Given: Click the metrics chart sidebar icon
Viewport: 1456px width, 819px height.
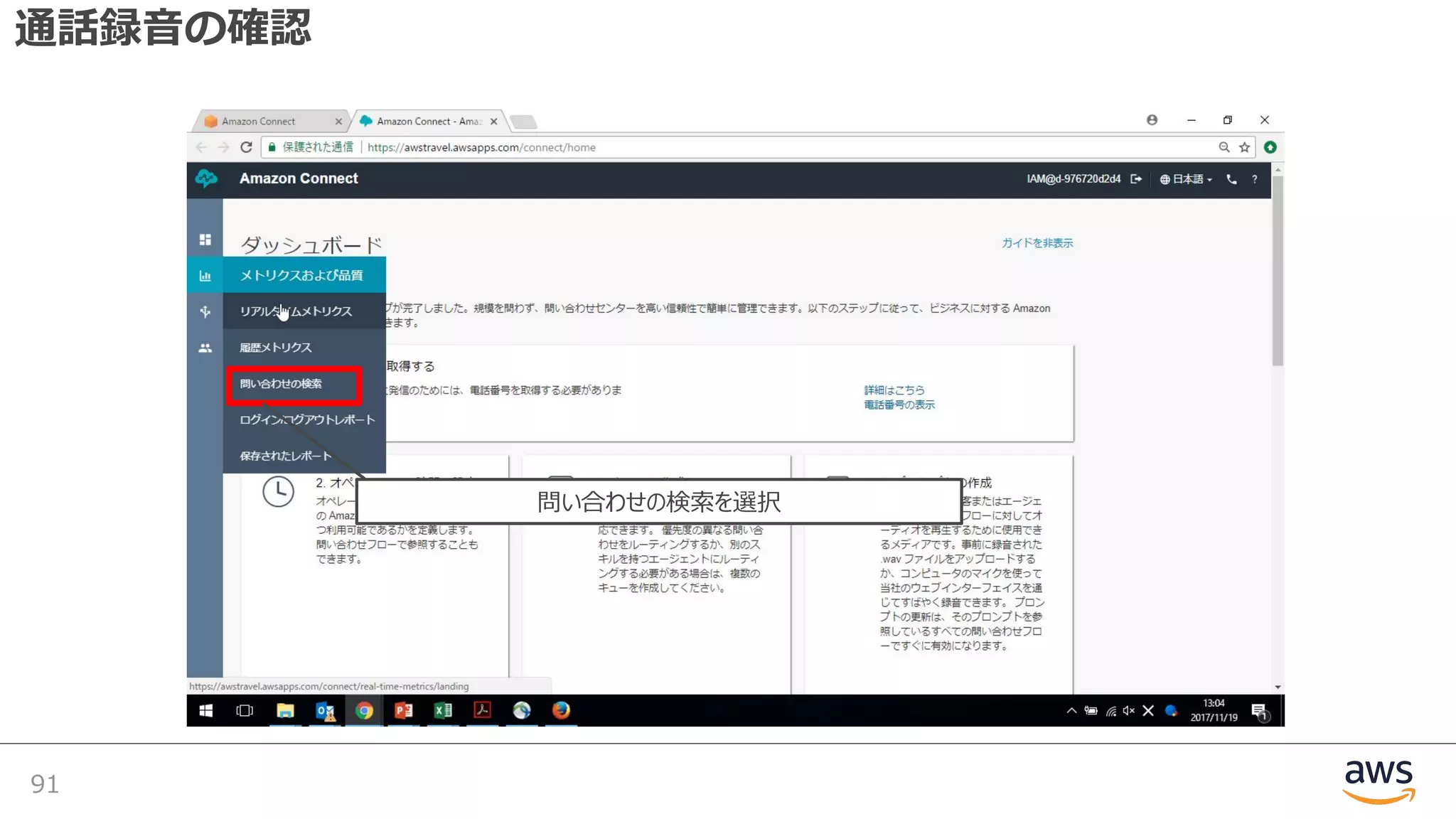Looking at the screenshot, I should pyautogui.click(x=205, y=276).
